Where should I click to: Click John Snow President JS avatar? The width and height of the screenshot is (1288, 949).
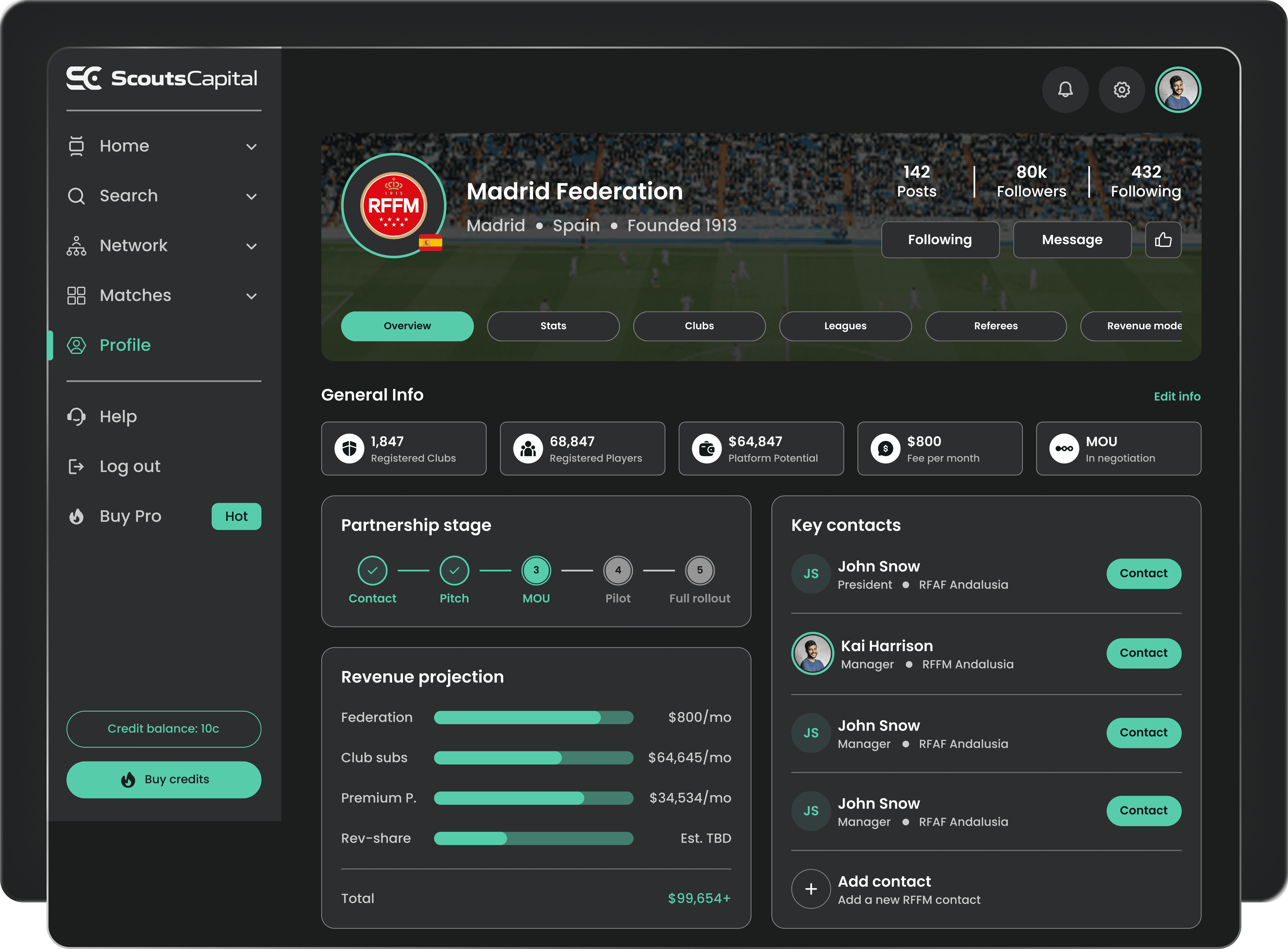(x=811, y=574)
